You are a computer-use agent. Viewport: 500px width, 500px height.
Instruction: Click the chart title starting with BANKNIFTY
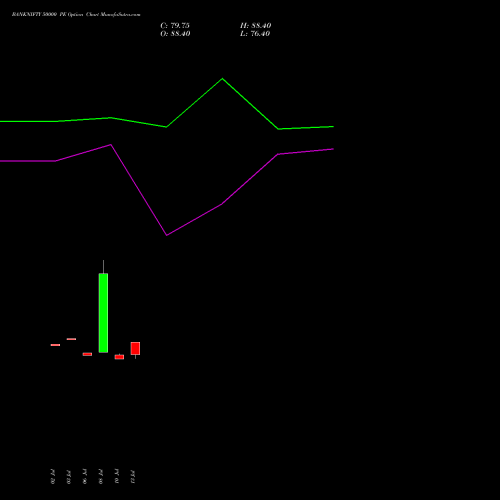click(x=76, y=15)
